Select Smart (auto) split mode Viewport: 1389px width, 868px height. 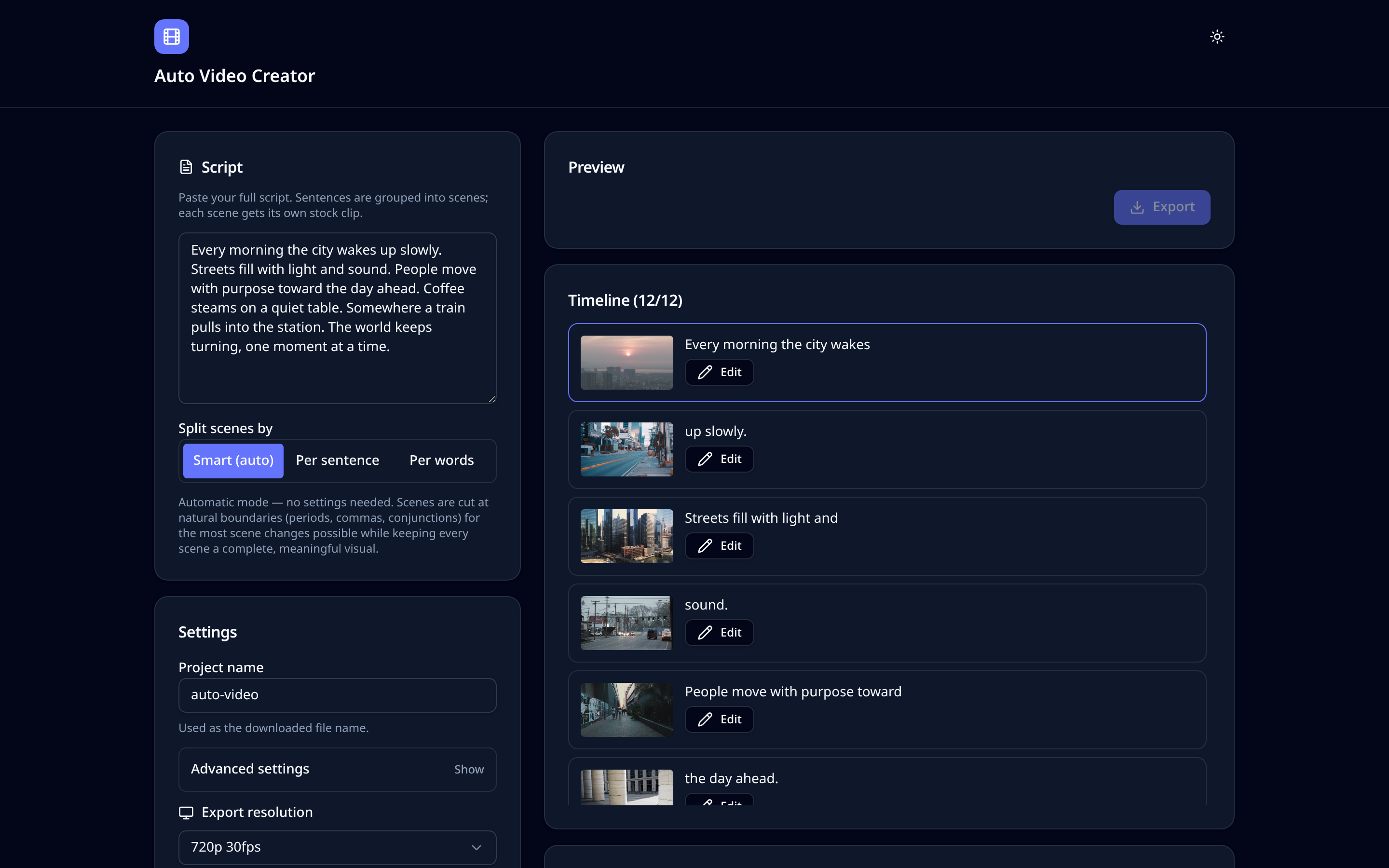tap(233, 461)
